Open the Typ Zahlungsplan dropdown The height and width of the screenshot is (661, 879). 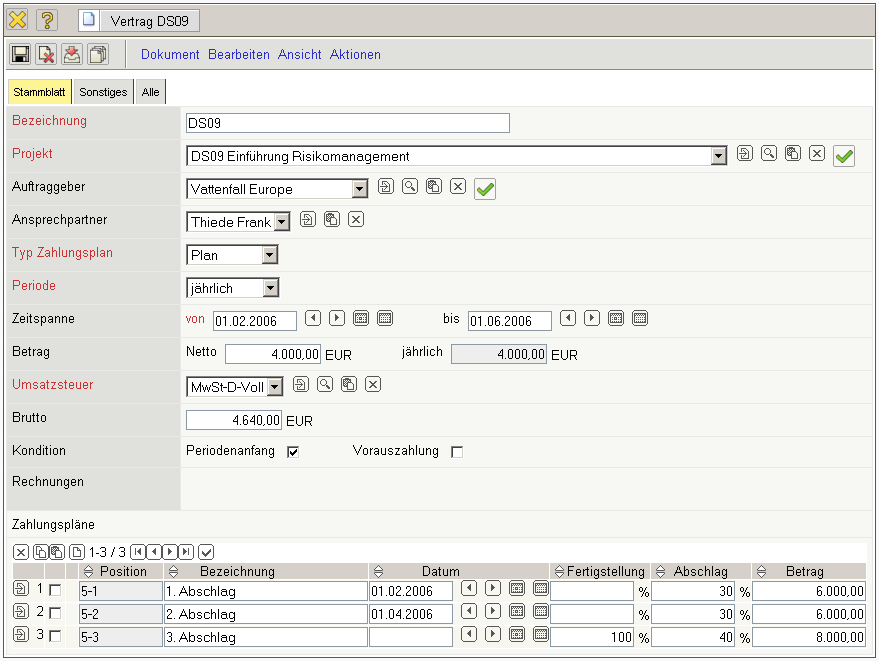pyautogui.click(x=269, y=255)
